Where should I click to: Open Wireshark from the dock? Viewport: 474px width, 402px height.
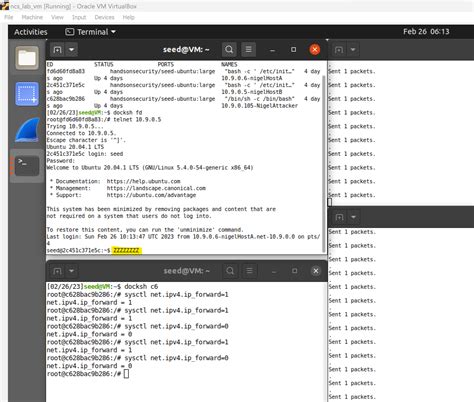(x=27, y=130)
